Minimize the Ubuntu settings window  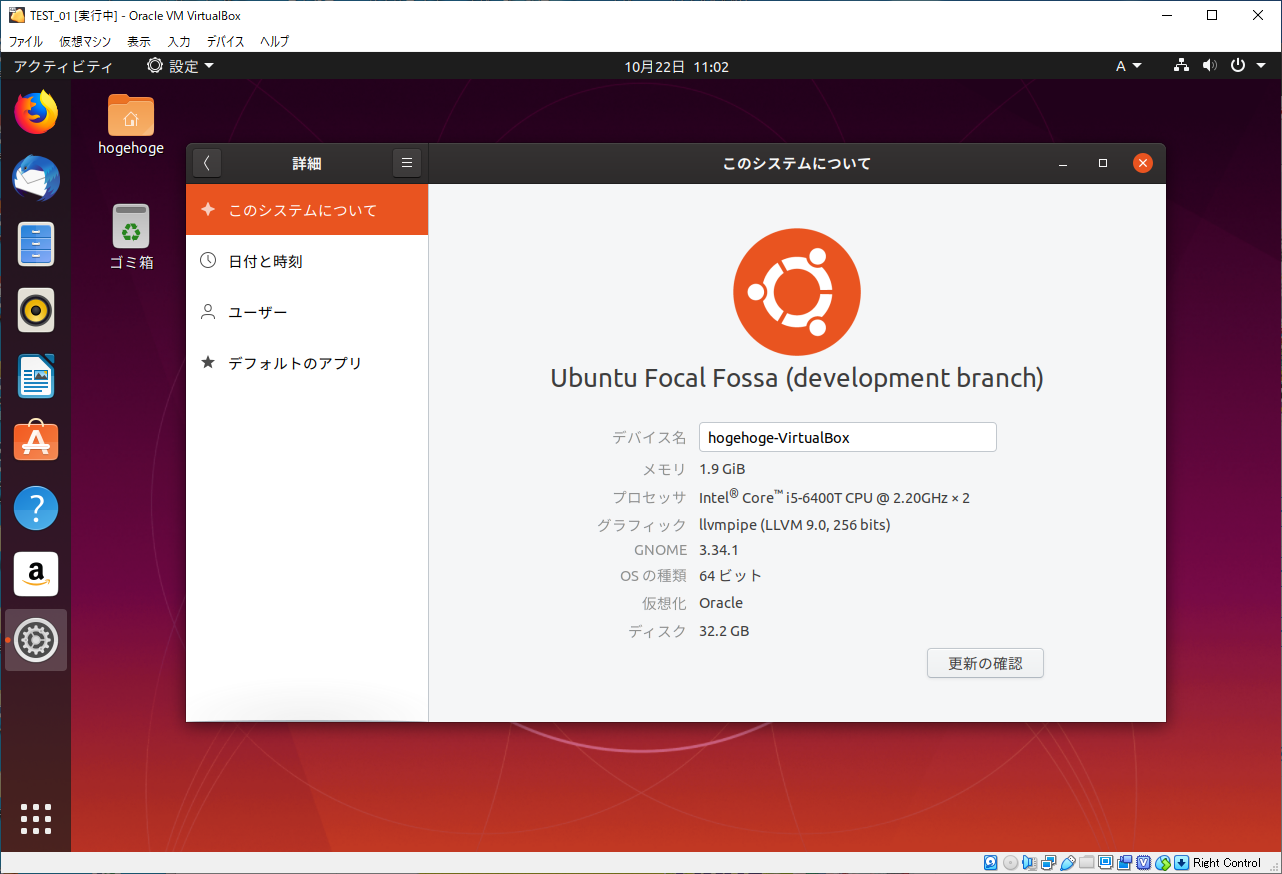[1063, 163]
